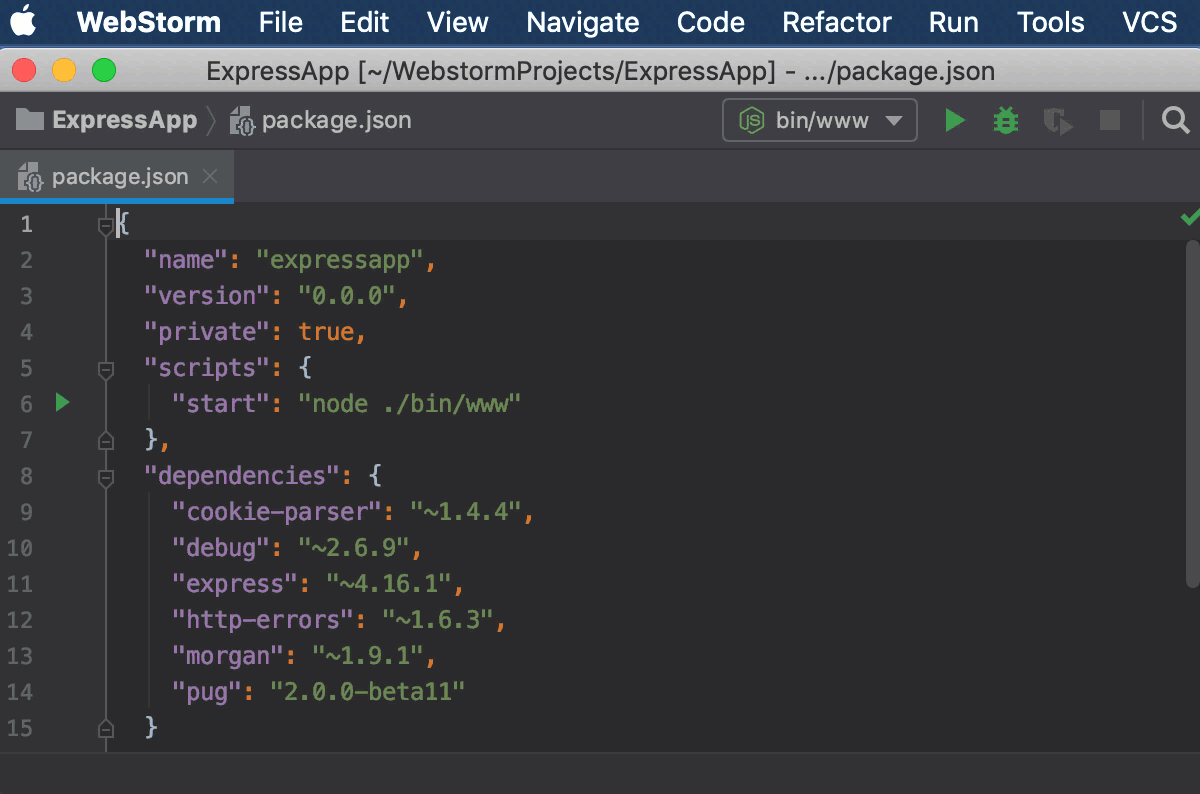Click the Stop square icon
The width and height of the screenshot is (1200, 794).
coord(1110,121)
